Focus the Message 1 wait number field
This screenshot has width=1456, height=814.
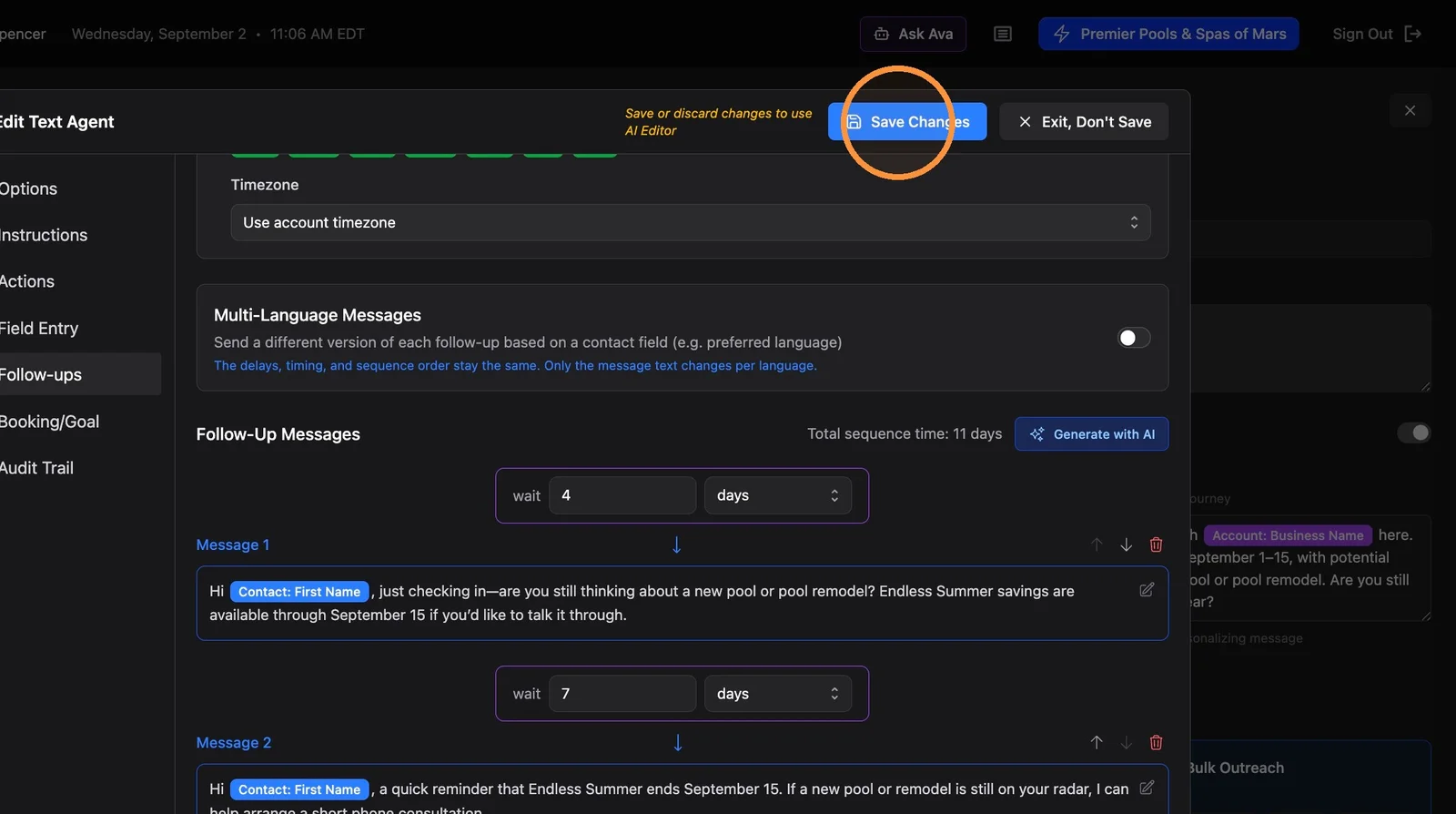[x=622, y=495]
